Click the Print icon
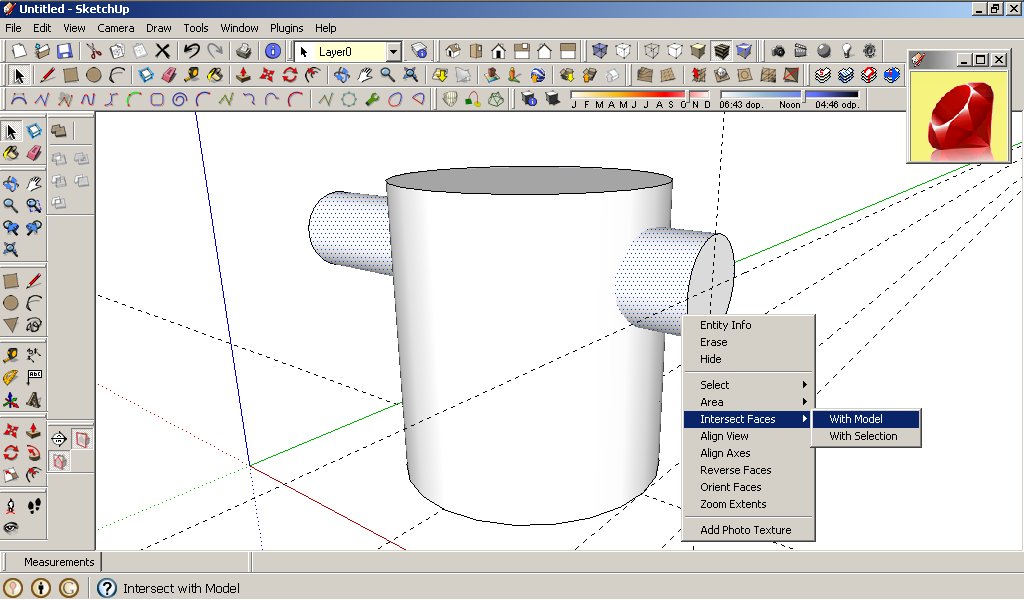This screenshot has height=600, width=1024. 243,51
